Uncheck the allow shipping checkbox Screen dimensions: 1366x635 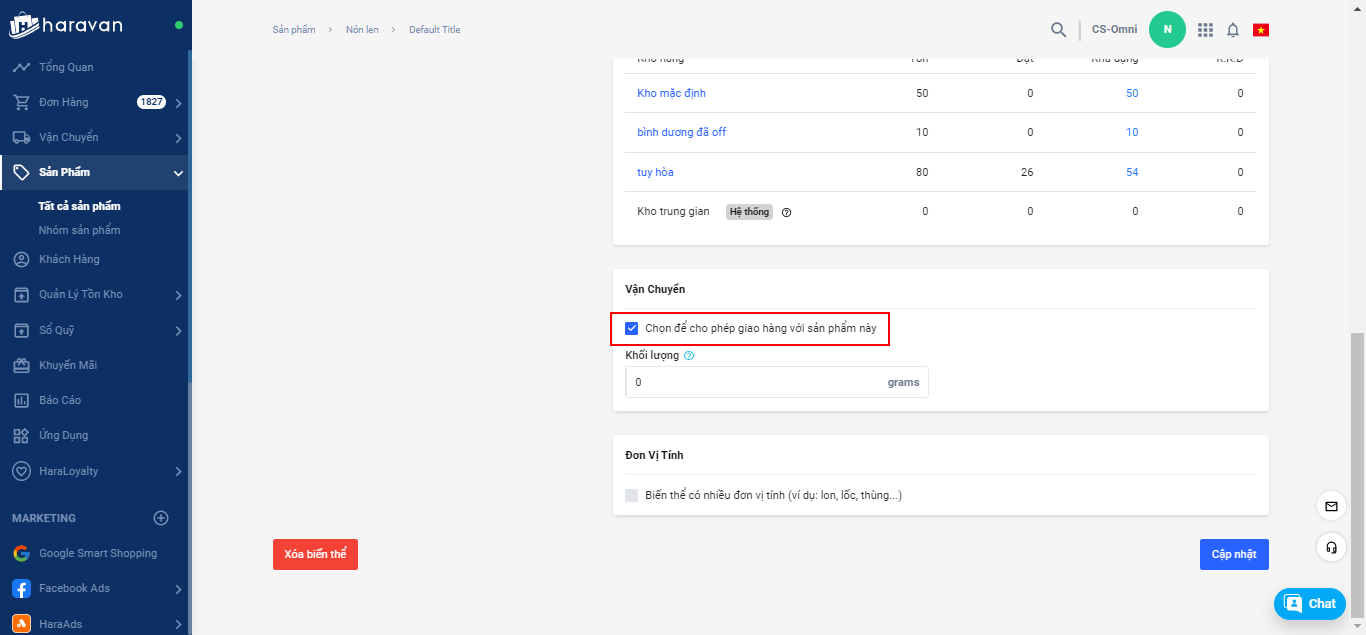pyautogui.click(x=632, y=328)
